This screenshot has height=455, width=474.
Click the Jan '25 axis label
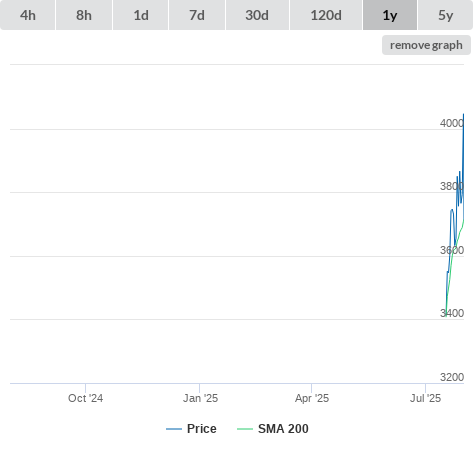click(x=200, y=398)
